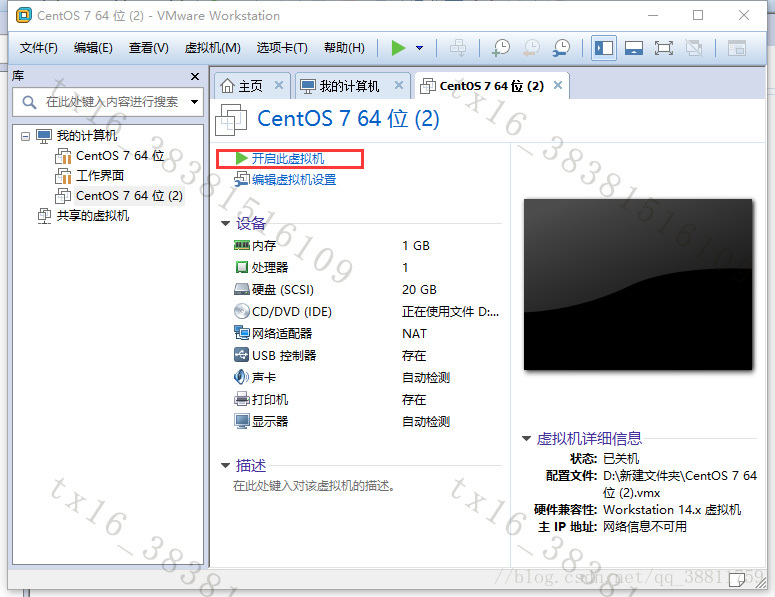Screen dimensions: 775x597
Task: Click the 处理器 processor device icon
Action: coord(242,267)
